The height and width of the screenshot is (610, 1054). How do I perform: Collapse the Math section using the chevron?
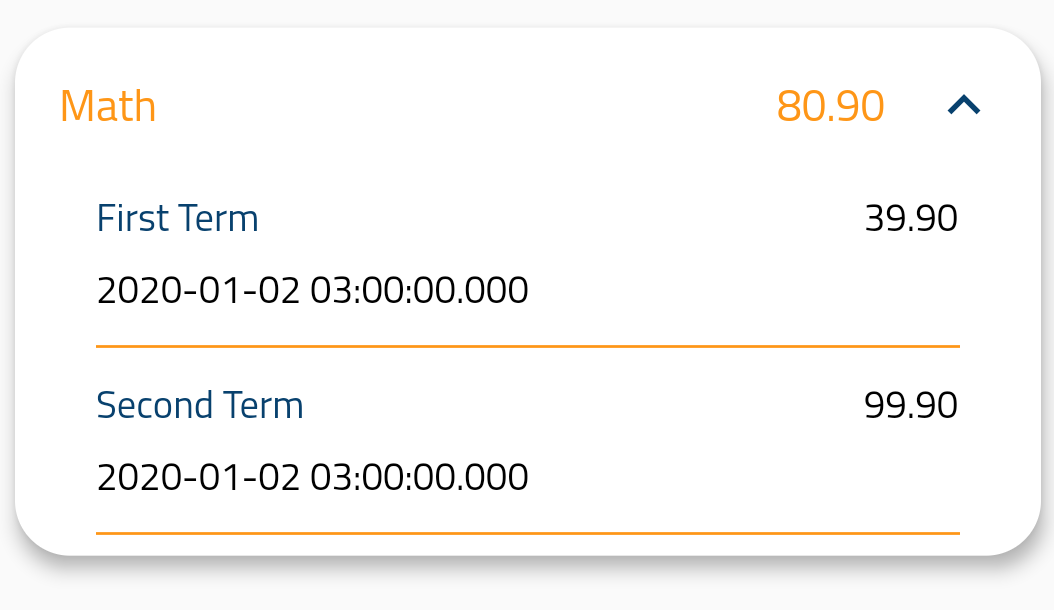[964, 104]
